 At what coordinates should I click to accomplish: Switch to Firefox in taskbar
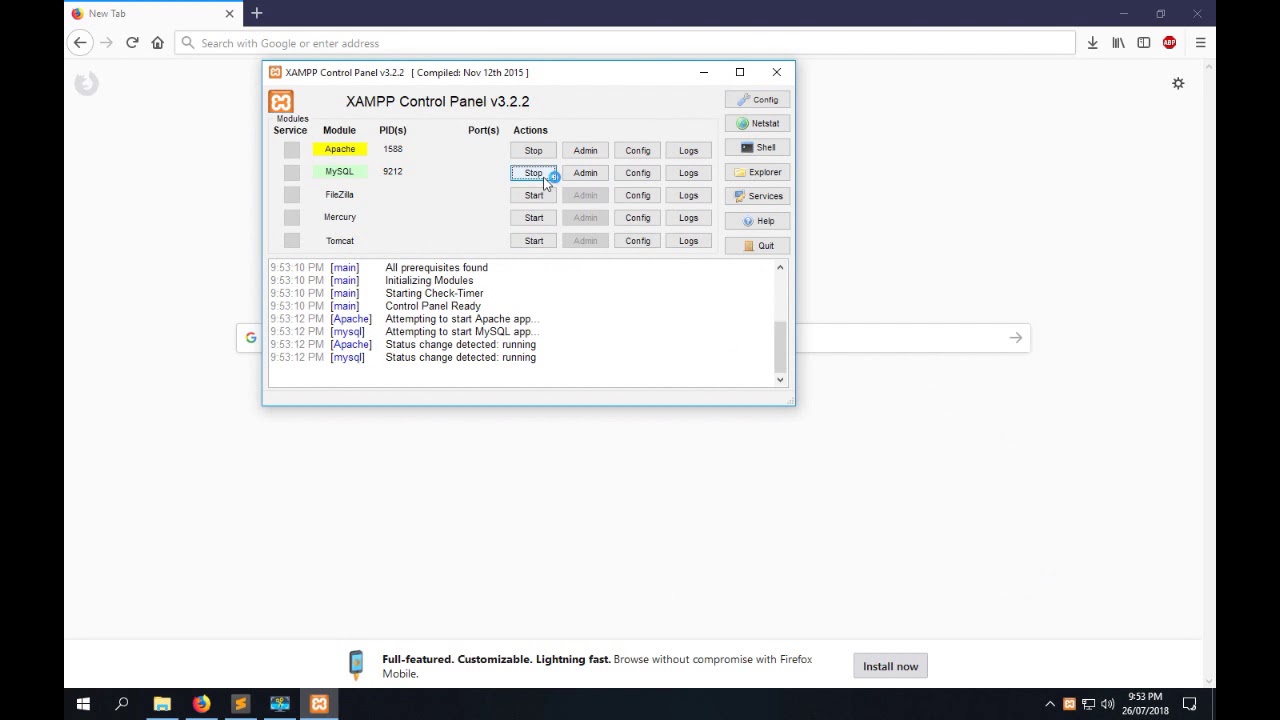tap(201, 704)
